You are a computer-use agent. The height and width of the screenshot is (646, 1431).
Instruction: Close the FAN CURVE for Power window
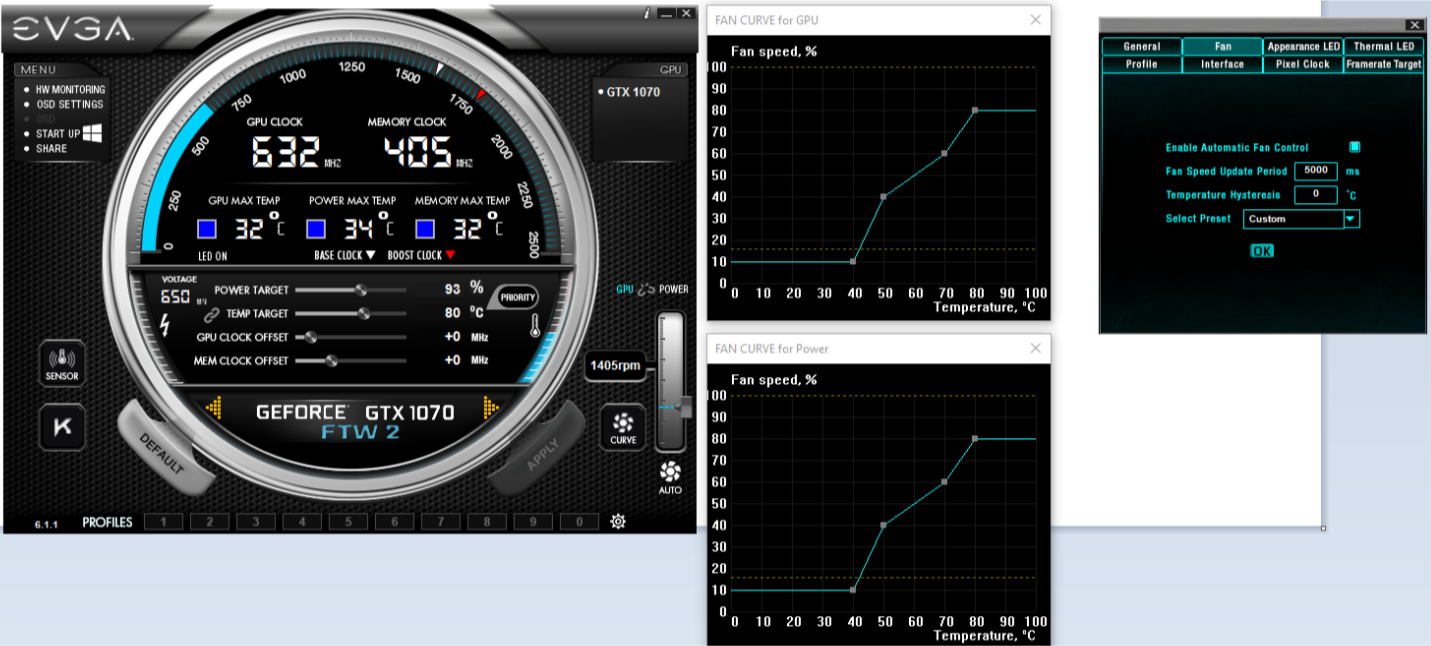coord(1035,348)
